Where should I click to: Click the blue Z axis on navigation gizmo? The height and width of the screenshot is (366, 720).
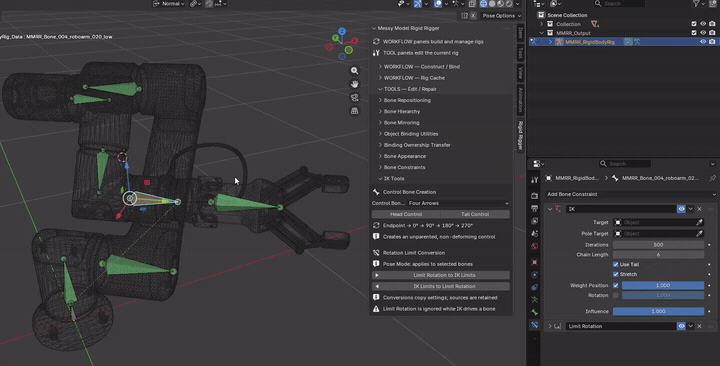[x=342, y=31]
